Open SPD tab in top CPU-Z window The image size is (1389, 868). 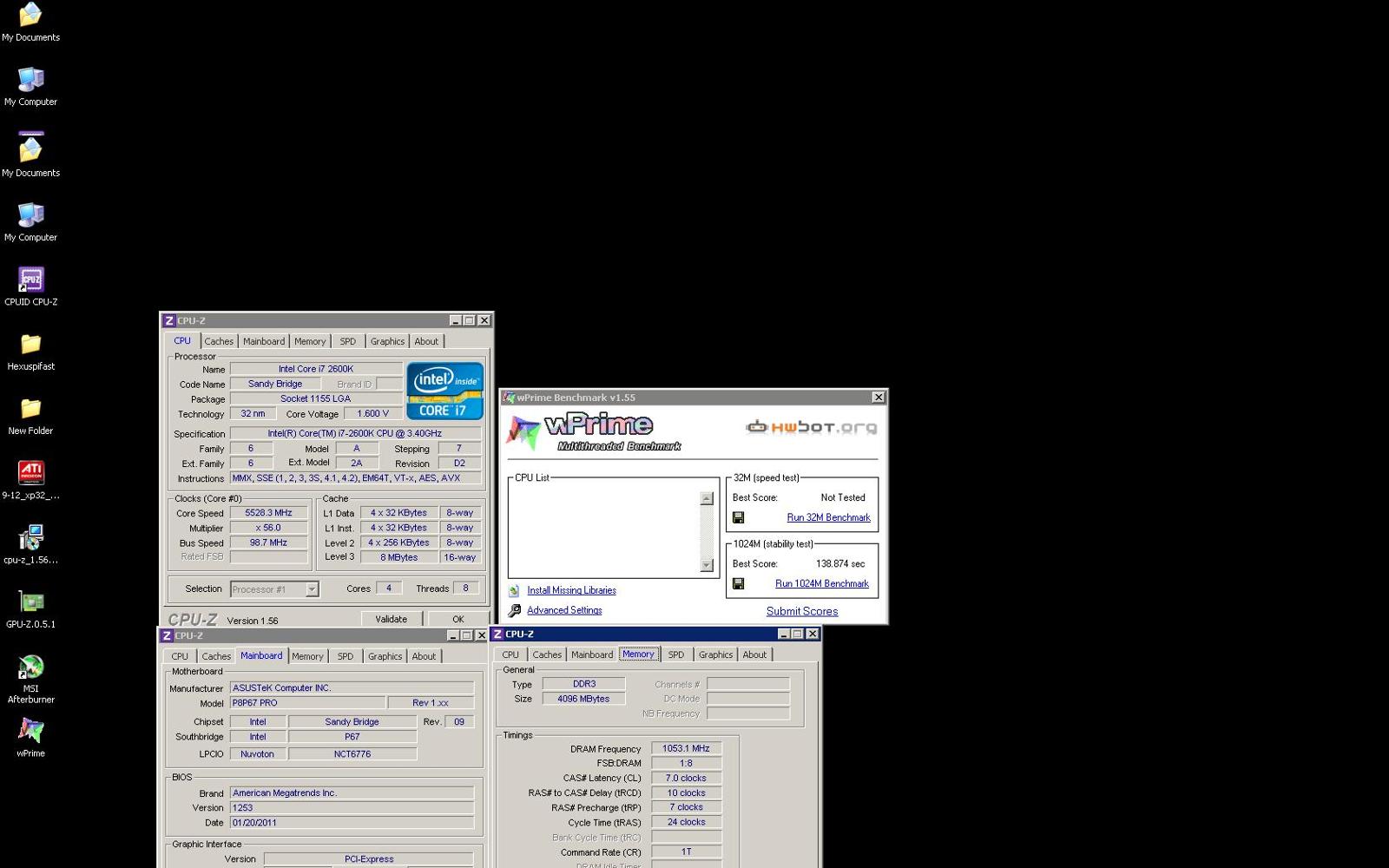[348, 341]
